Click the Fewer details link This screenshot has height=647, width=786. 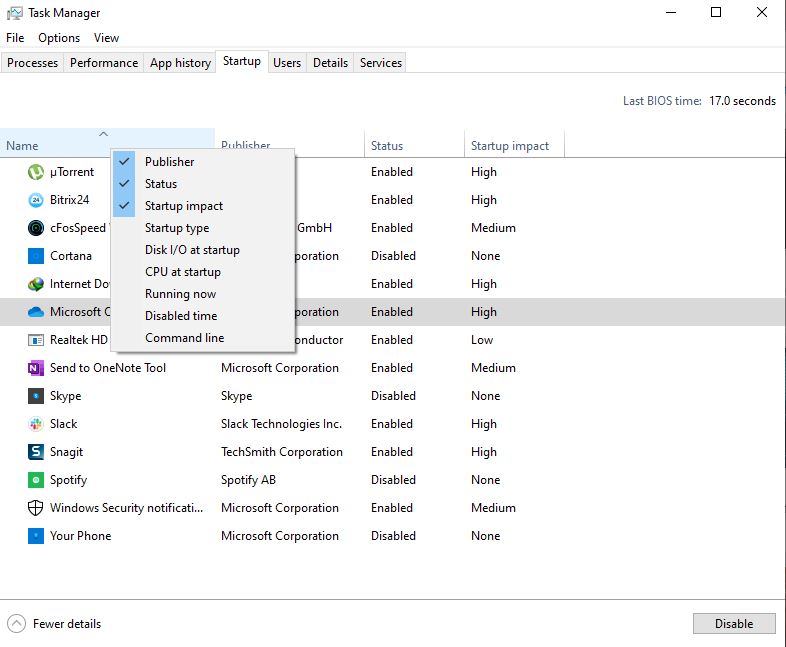[x=67, y=624]
